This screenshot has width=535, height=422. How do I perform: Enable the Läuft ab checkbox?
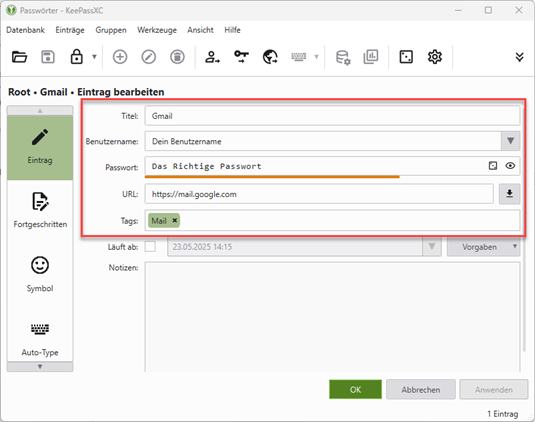point(150,247)
